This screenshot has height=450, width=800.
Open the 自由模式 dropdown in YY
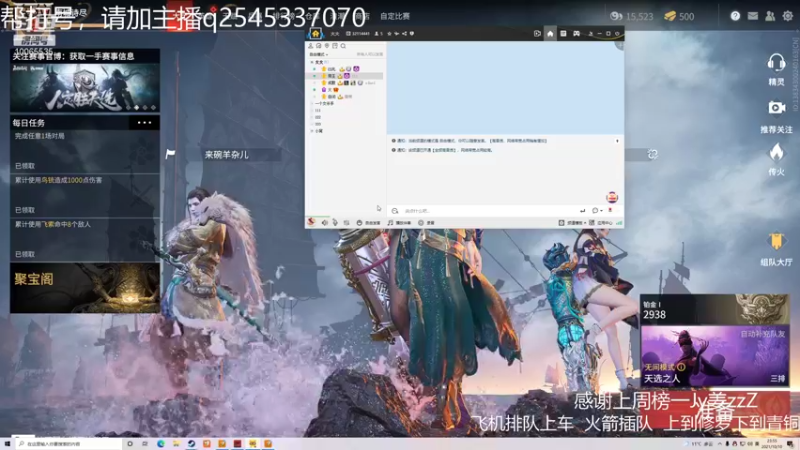[x=319, y=54]
